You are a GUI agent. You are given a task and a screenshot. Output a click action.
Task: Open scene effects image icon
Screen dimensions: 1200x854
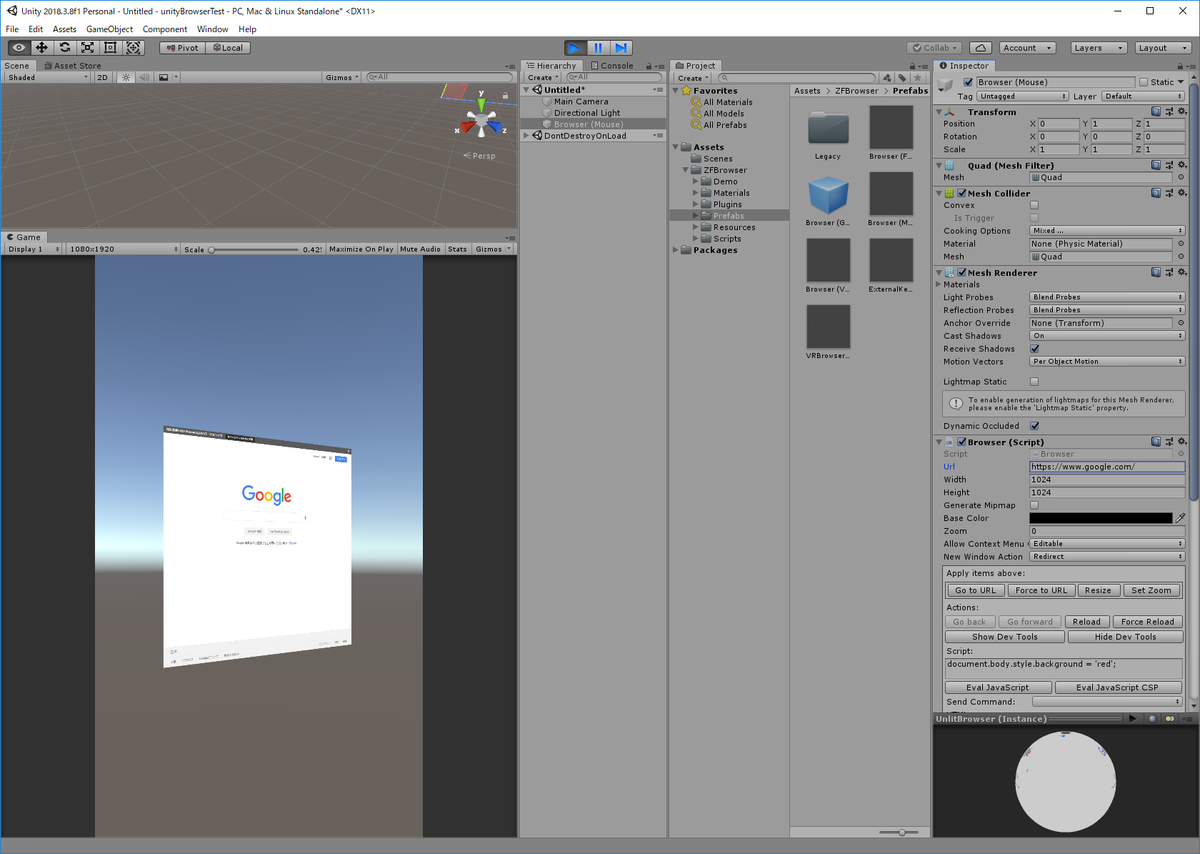coord(165,77)
